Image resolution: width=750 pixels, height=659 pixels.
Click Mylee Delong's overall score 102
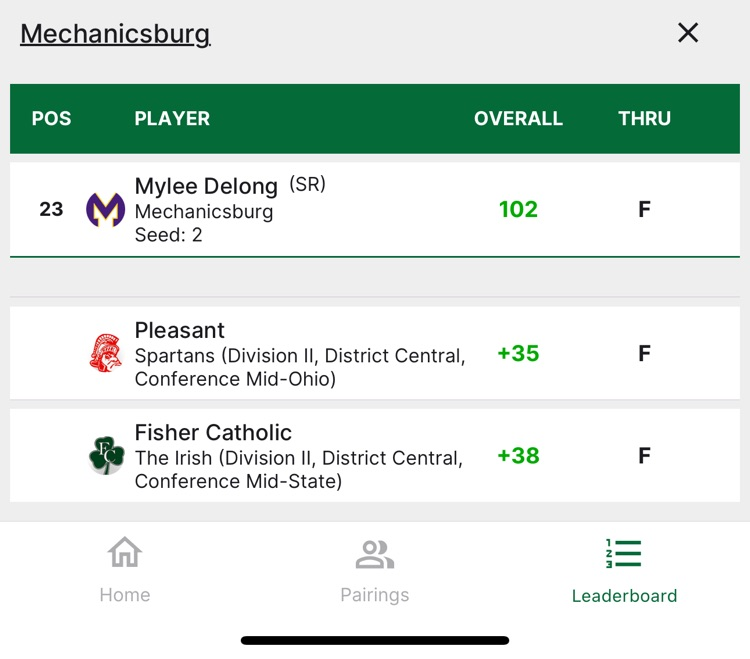(518, 209)
